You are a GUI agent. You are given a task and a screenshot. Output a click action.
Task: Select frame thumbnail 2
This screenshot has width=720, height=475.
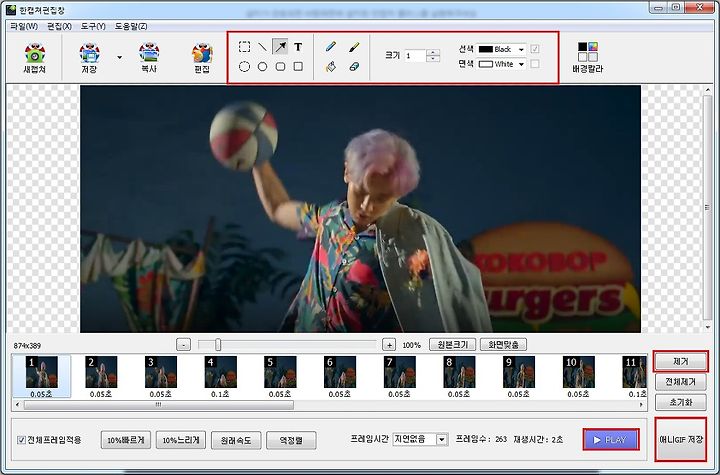click(101, 376)
